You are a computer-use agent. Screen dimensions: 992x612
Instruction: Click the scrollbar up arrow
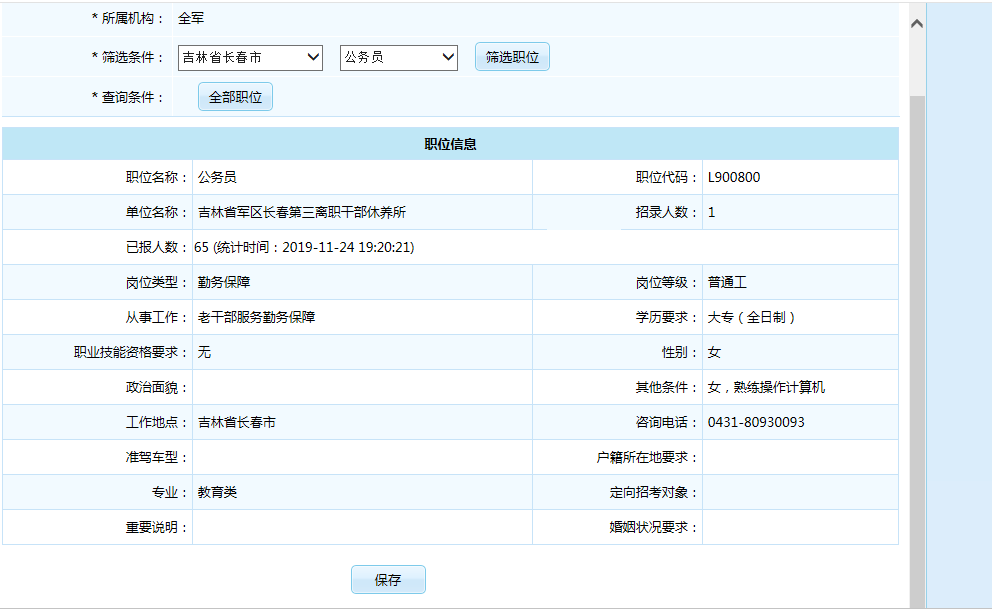tap(917, 24)
